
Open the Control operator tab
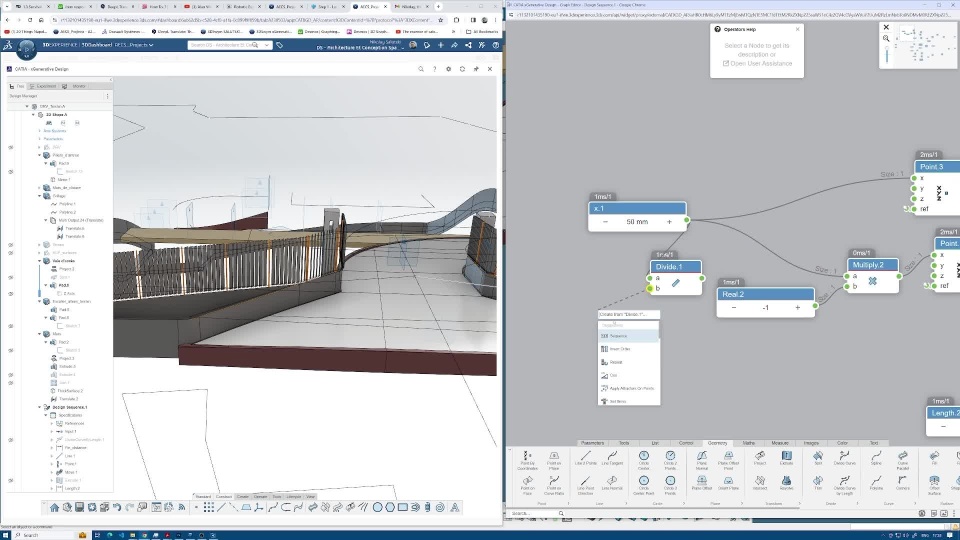[686, 442]
